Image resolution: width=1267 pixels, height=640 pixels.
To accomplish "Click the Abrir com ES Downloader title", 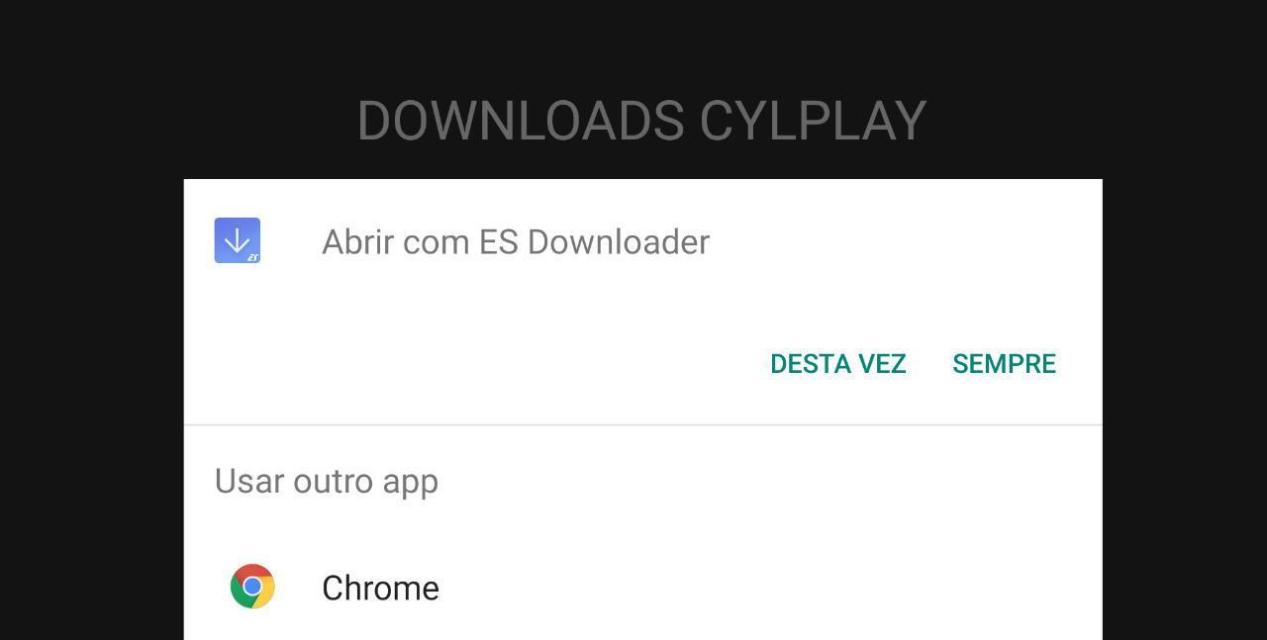I will click(x=515, y=241).
